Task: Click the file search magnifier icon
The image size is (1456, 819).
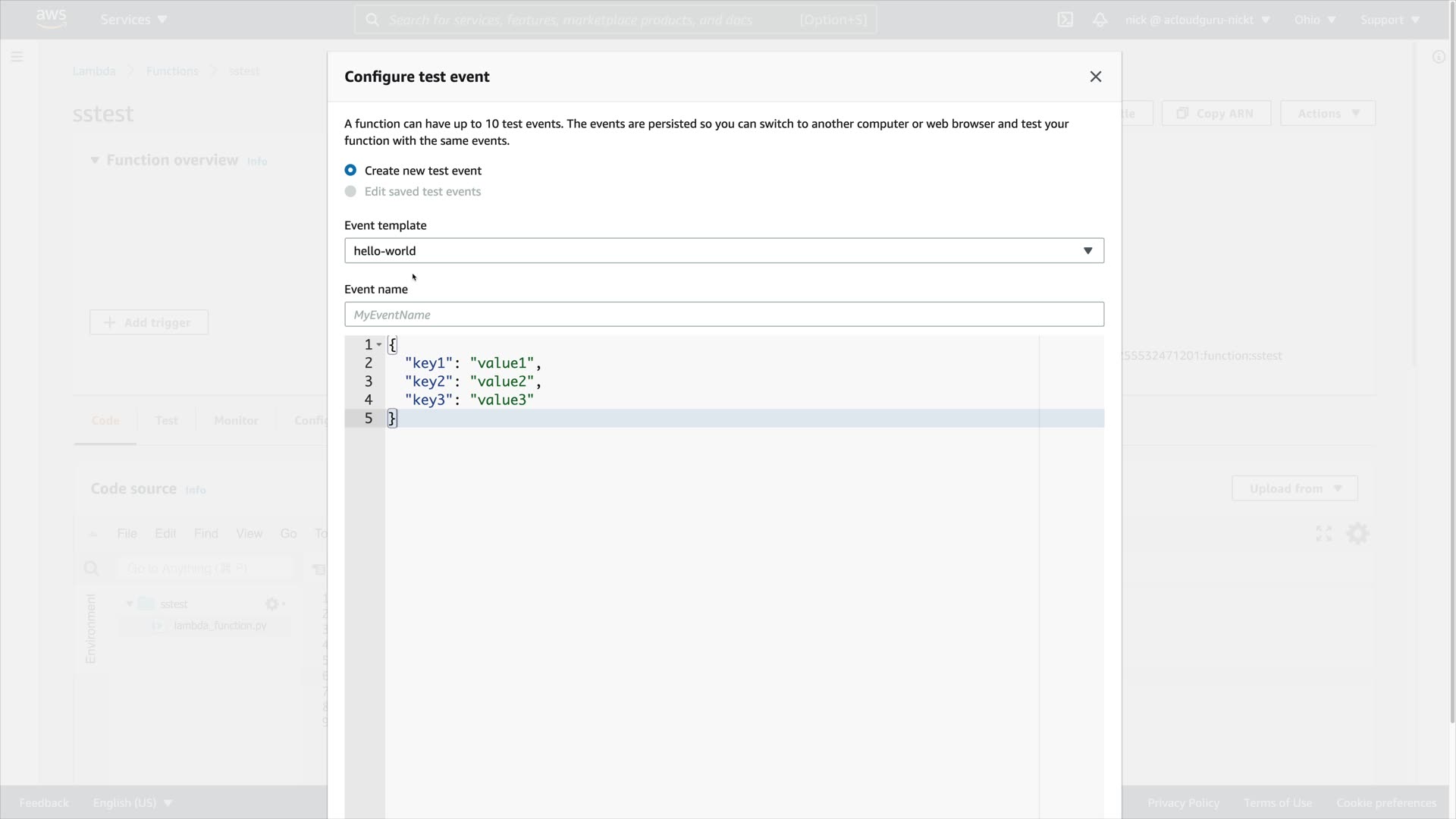Action: coord(92,569)
